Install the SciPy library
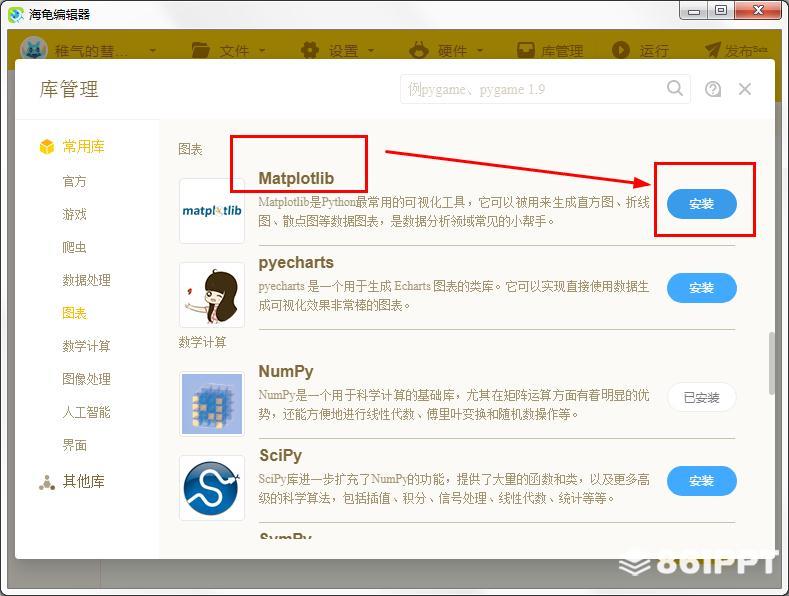 point(701,481)
